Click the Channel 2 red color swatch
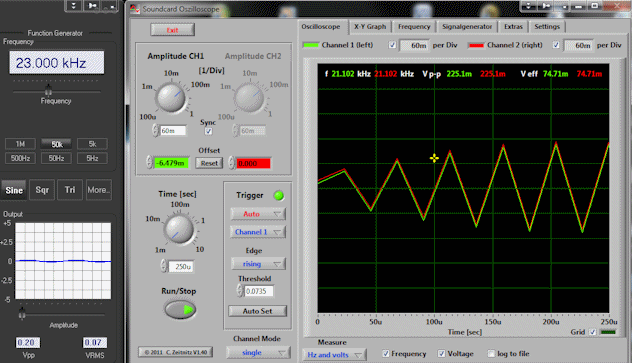The height and width of the screenshot is (363, 632). 476,45
